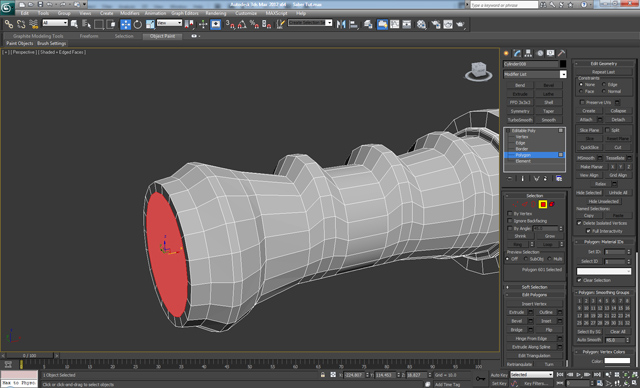This screenshot has width=640, height=388.
Task: Open the Render Setup icon
Action: pyautogui.click(x=436, y=24)
